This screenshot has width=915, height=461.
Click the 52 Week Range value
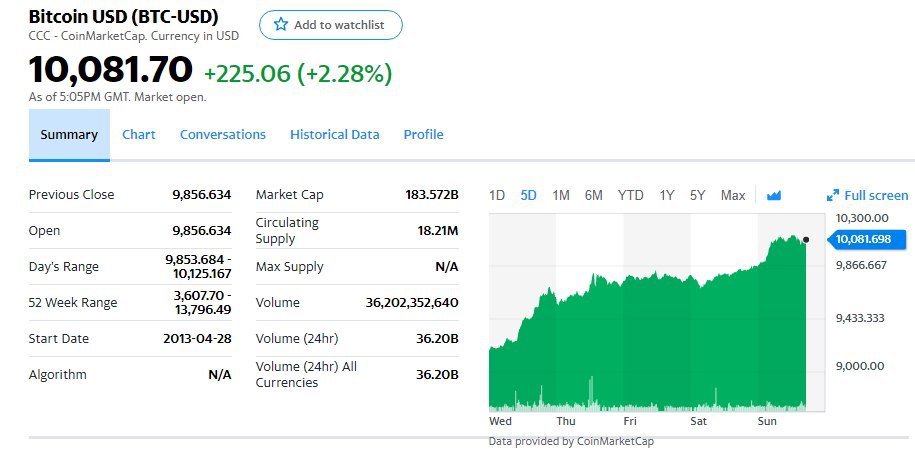point(202,302)
